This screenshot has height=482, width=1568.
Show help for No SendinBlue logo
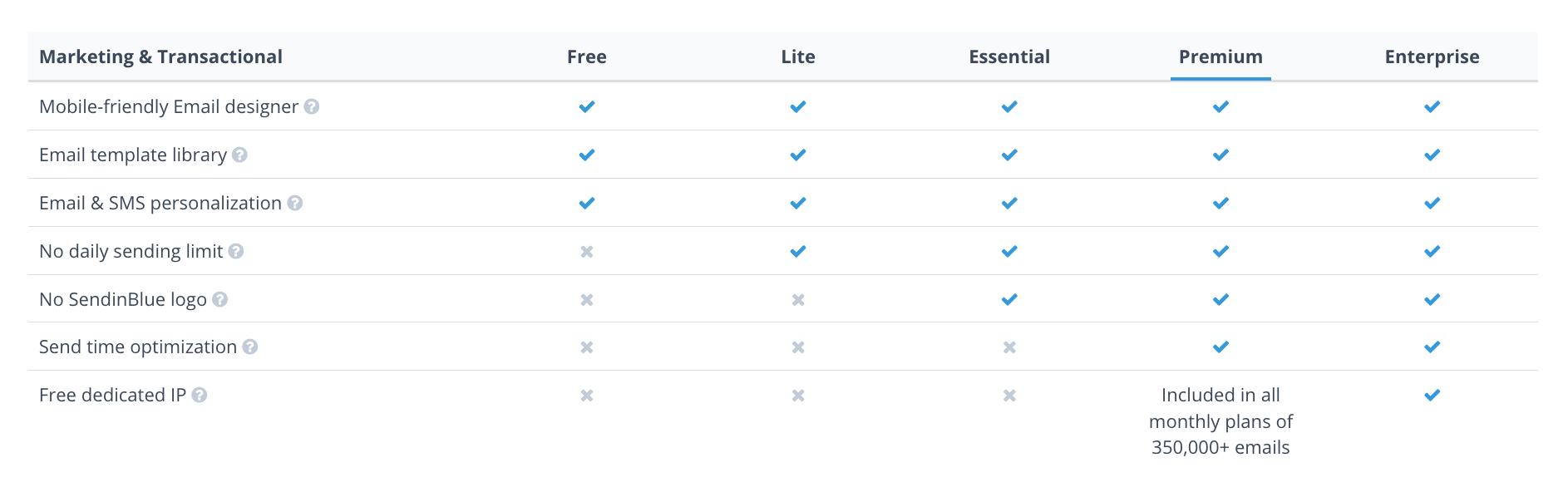pos(219,299)
